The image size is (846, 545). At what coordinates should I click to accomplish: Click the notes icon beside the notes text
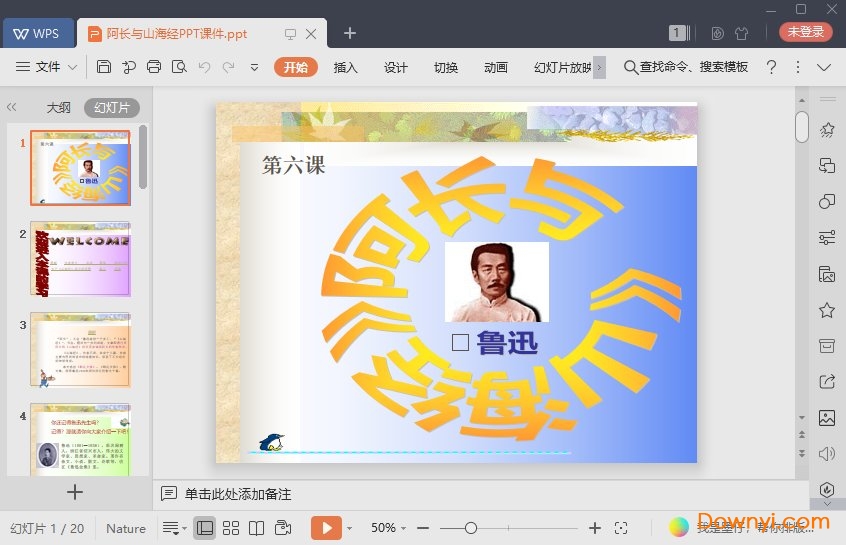pyautogui.click(x=169, y=493)
